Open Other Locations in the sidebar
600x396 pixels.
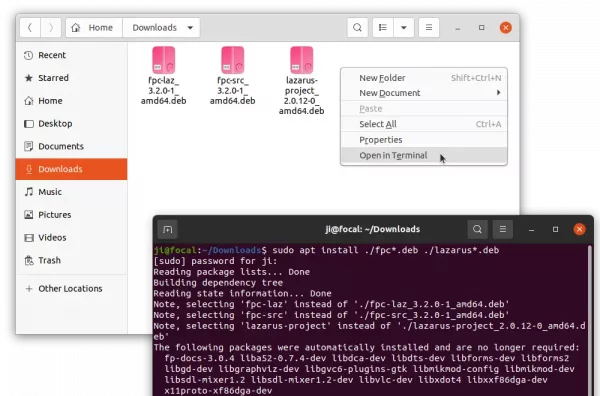click(x=72, y=288)
